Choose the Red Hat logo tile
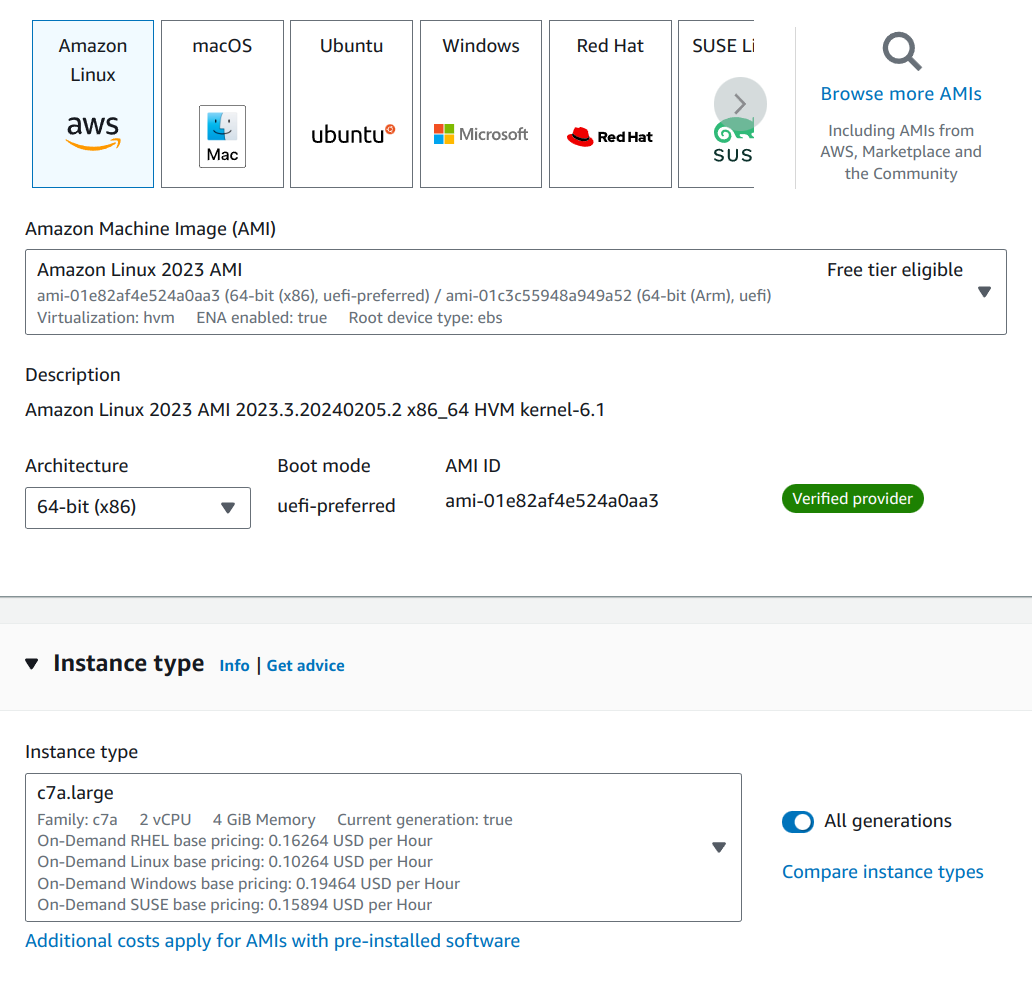This screenshot has height=982, width=1032. pyautogui.click(x=610, y=104)
